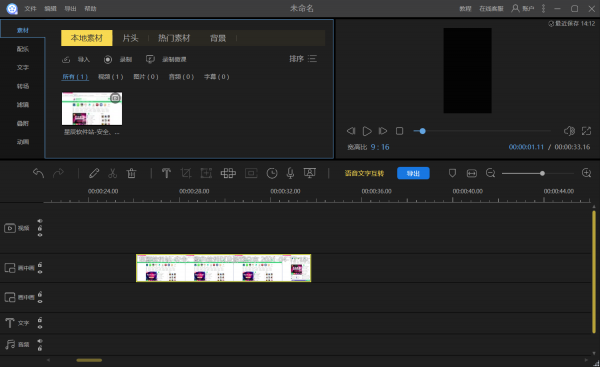Click the fit-to-timeline width icon

471,173
